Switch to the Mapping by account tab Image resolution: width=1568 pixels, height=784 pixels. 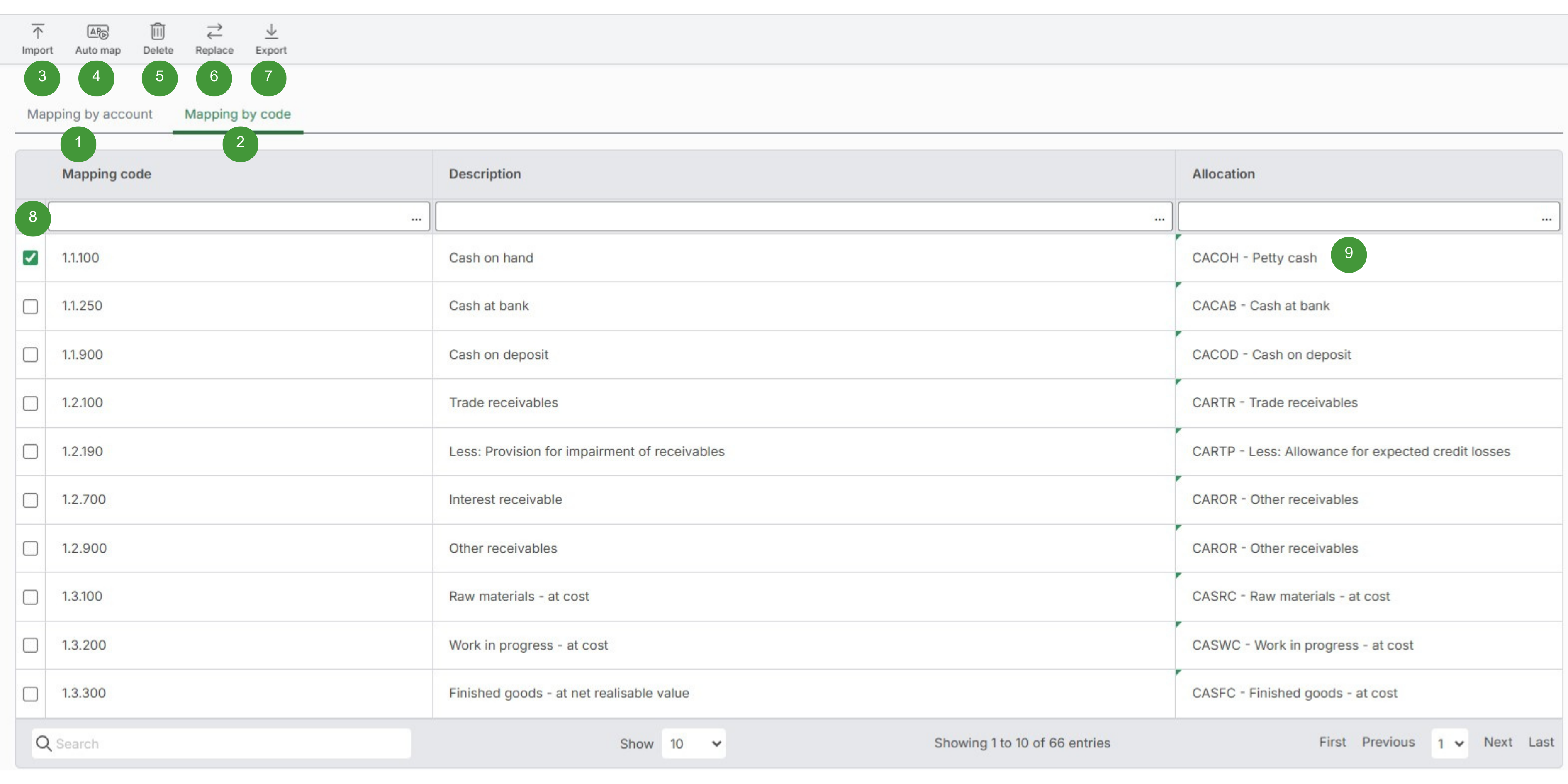[90, 114]
